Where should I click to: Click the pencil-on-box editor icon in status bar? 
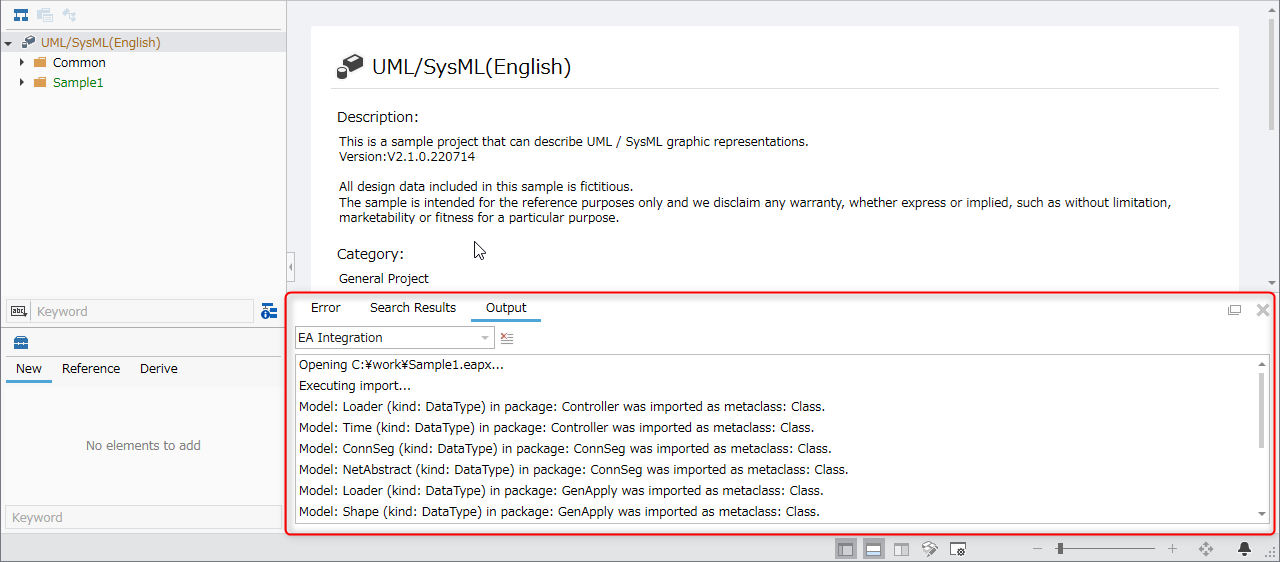pos(929,549)
